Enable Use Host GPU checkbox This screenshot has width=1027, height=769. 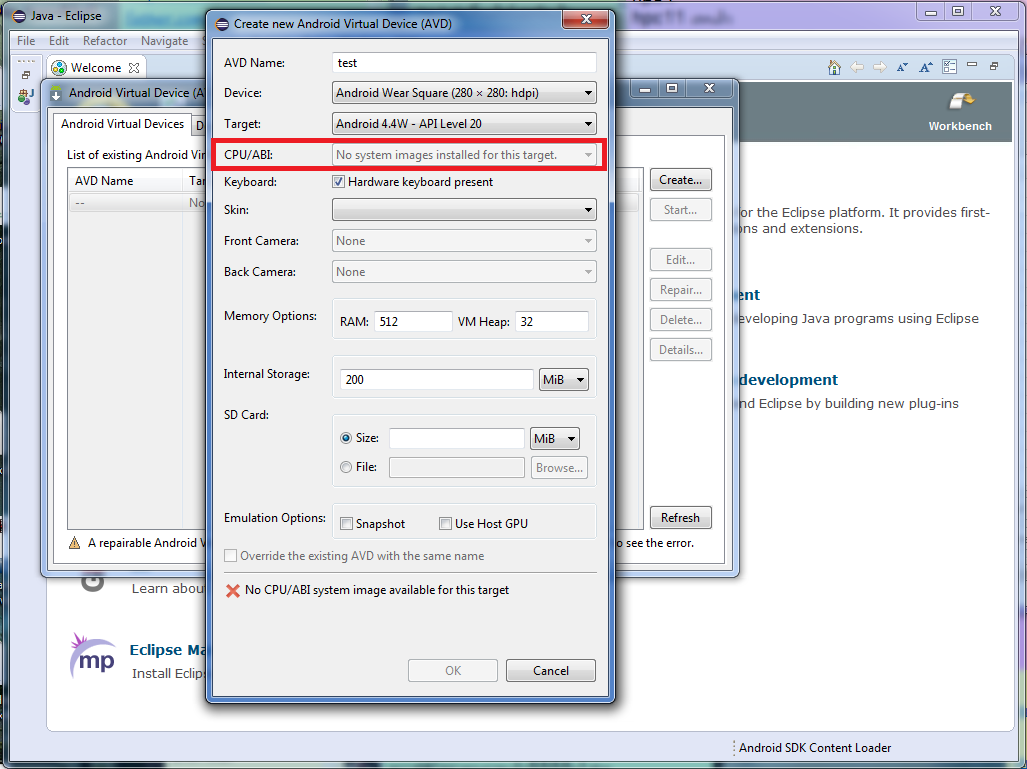click(x=445, y=524)
